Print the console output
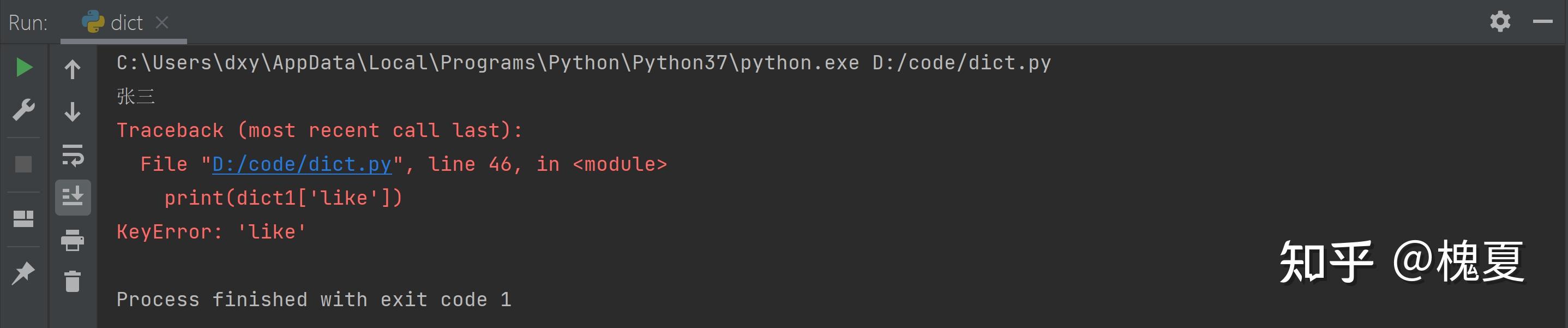Image resolution: width=1568 pixels, height=328 pixels. (x=73, y=240)
